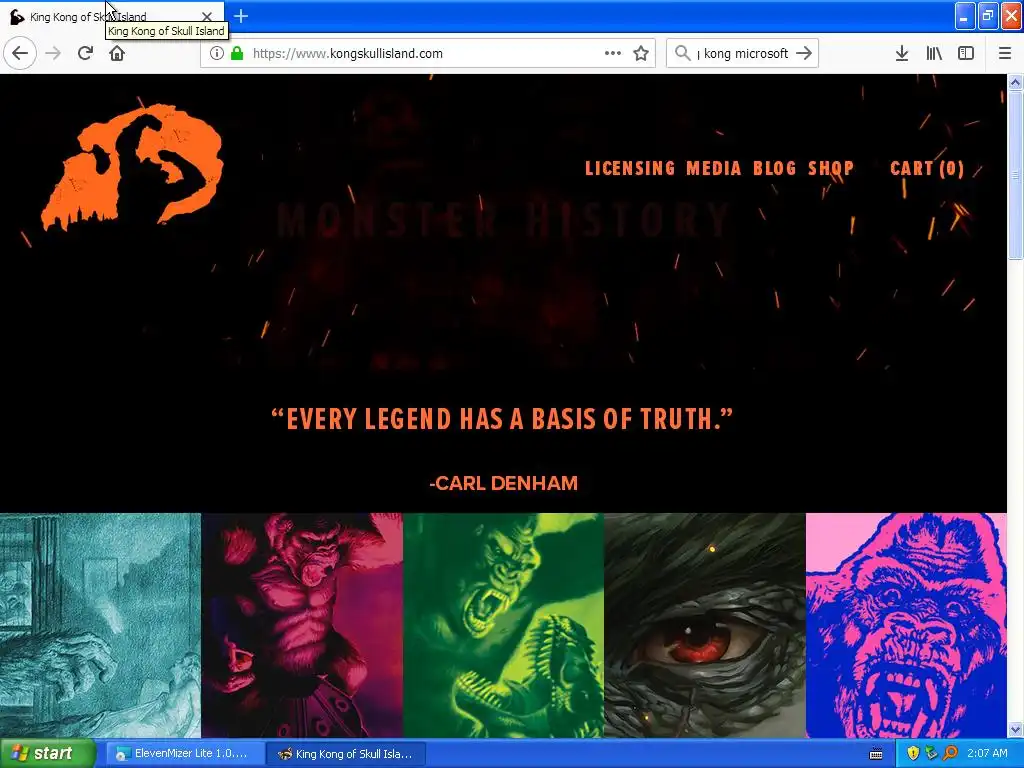Open the Firefox hamburger menu
This screenshot has height=768, width=1024.
point(1005,54)
